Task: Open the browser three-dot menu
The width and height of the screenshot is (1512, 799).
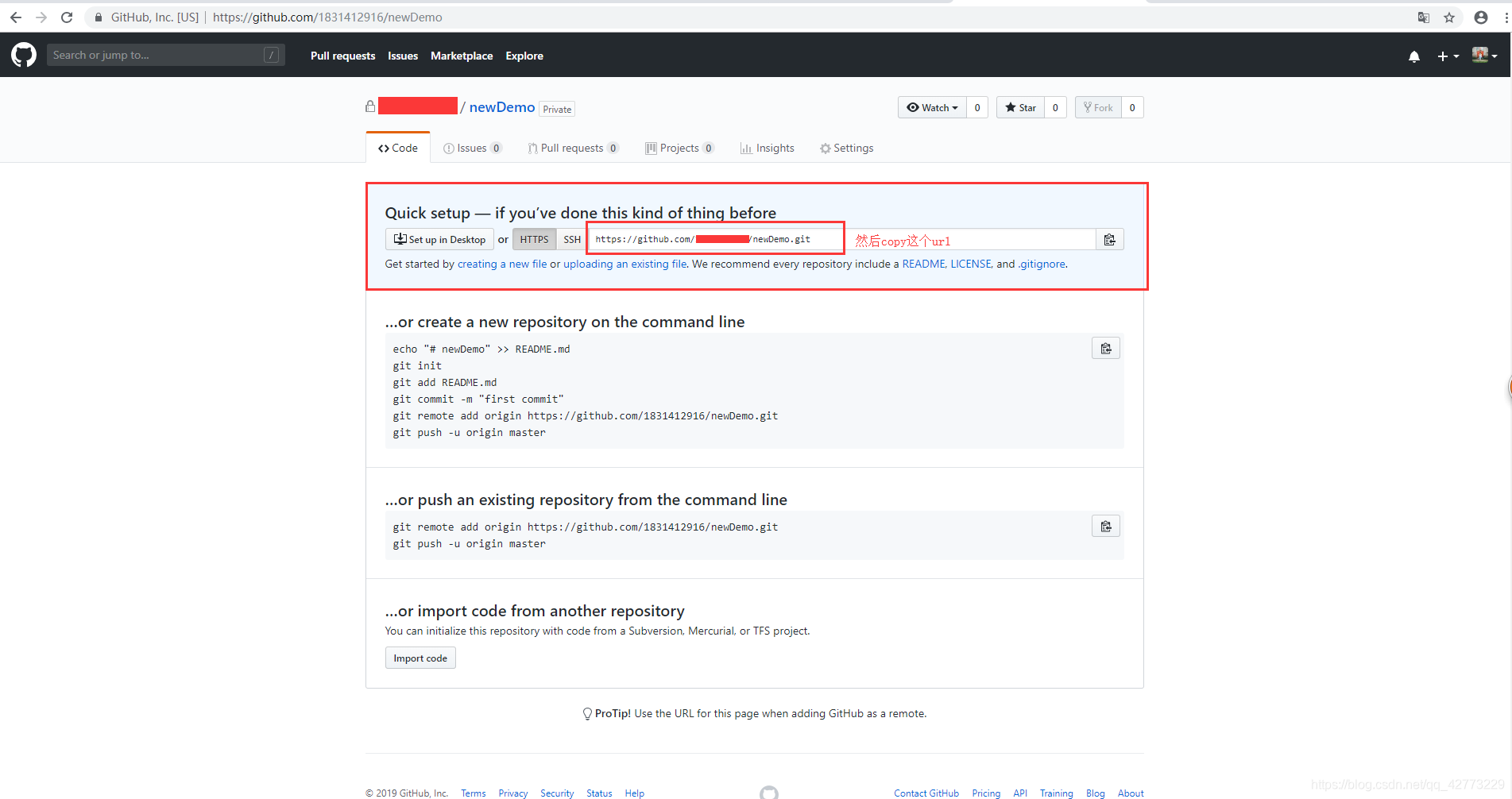Action: [x=1506, y=17]
